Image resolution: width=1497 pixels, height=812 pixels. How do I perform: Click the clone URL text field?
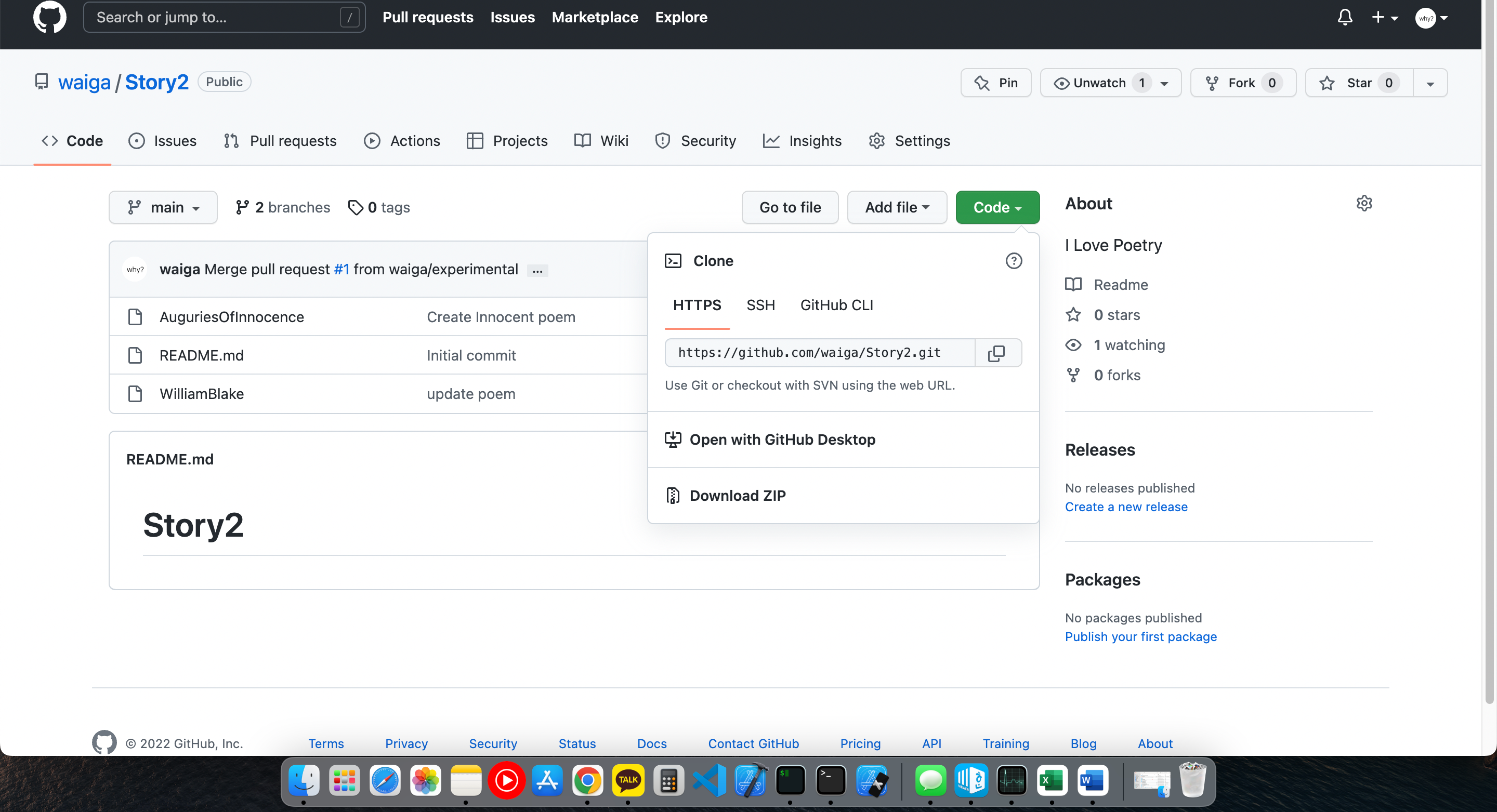pyautogui.click(x=820, y=353)
